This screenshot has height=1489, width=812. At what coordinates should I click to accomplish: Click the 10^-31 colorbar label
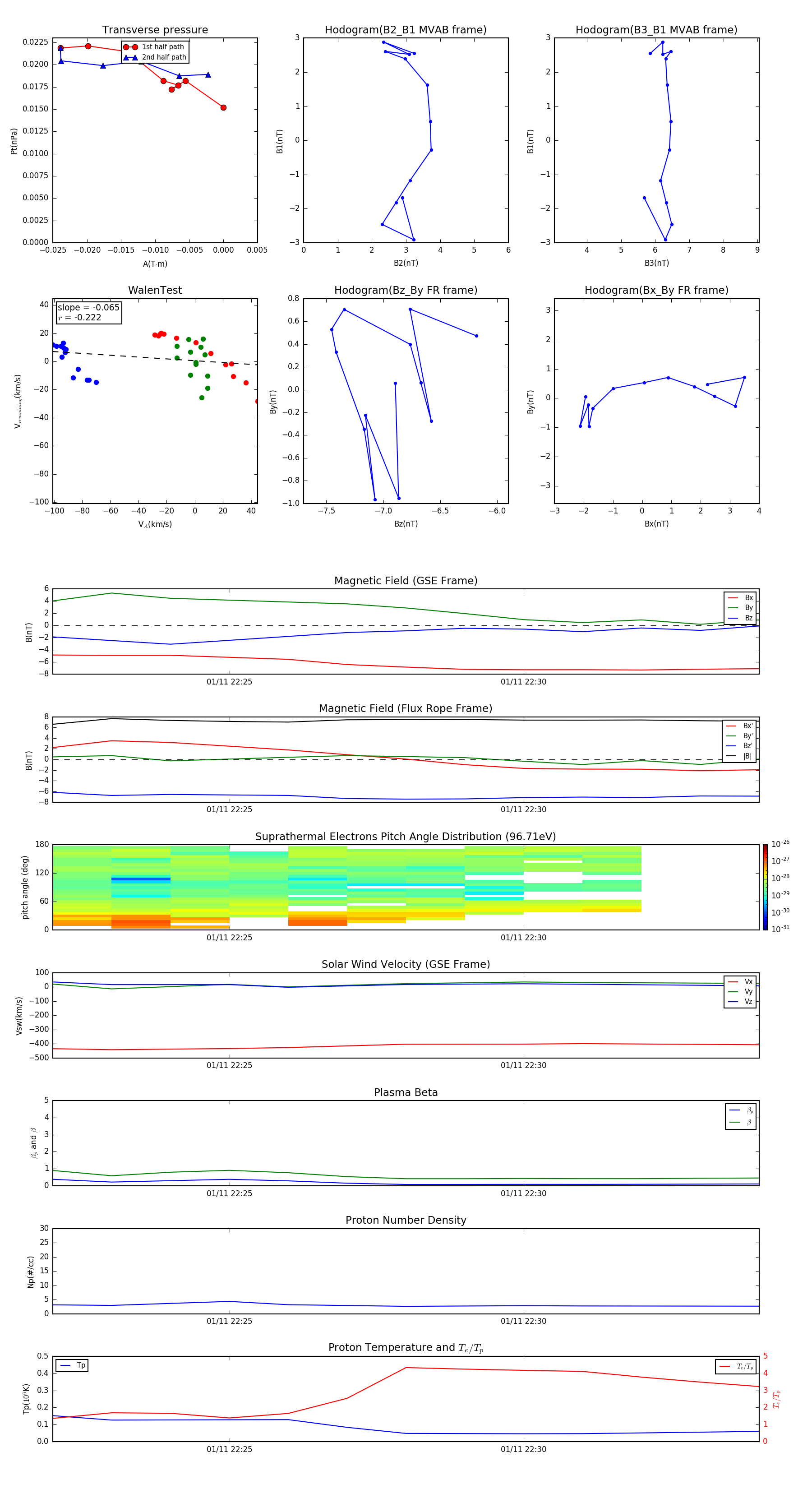(780, 929)
